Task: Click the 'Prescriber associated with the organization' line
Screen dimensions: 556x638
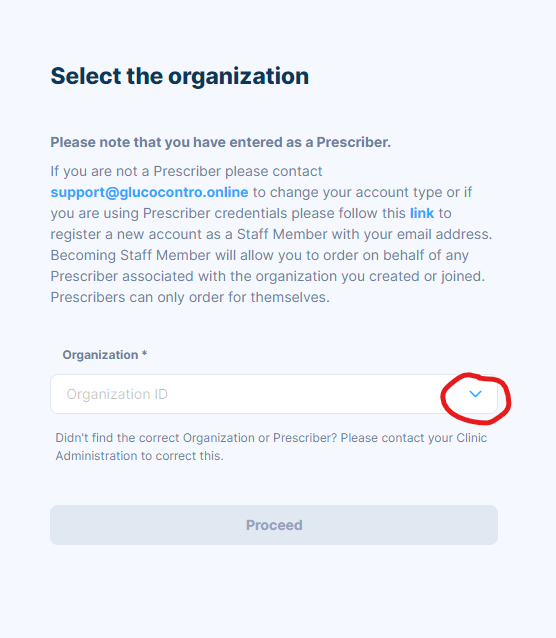Action: [x=268, y=276]
